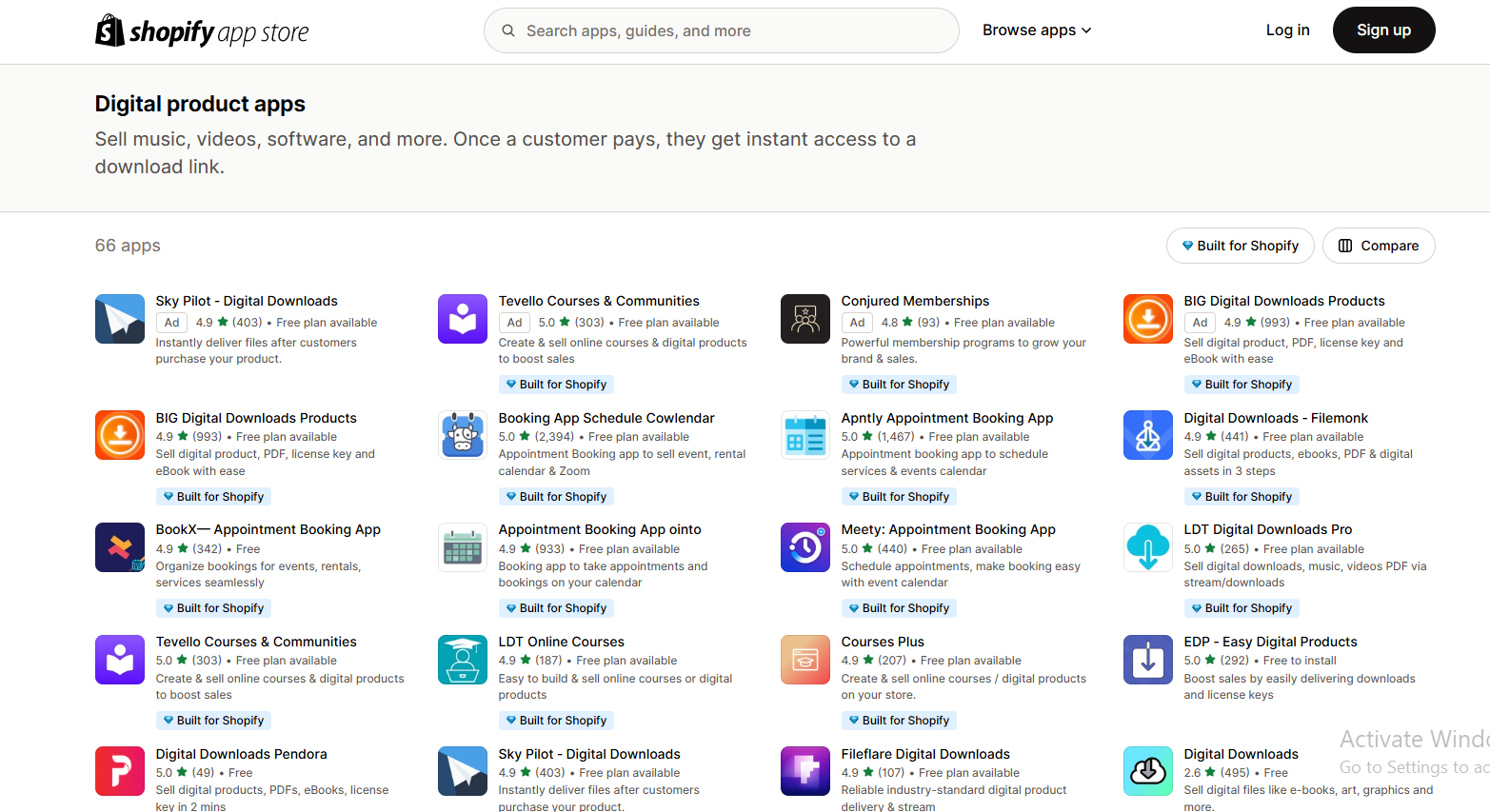Screen dimensions: 1490x812
Task: Open BookX— Appointment Booking App title
Action: (x=268, y=529)
